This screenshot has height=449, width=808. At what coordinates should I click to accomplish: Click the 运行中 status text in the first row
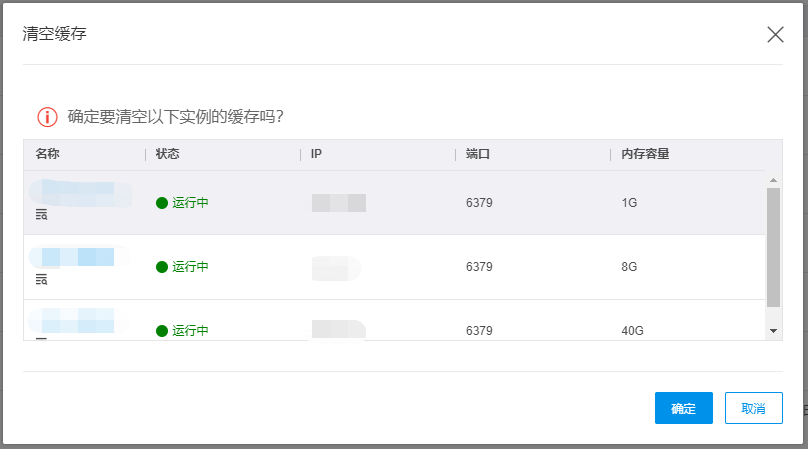(190, 203)
